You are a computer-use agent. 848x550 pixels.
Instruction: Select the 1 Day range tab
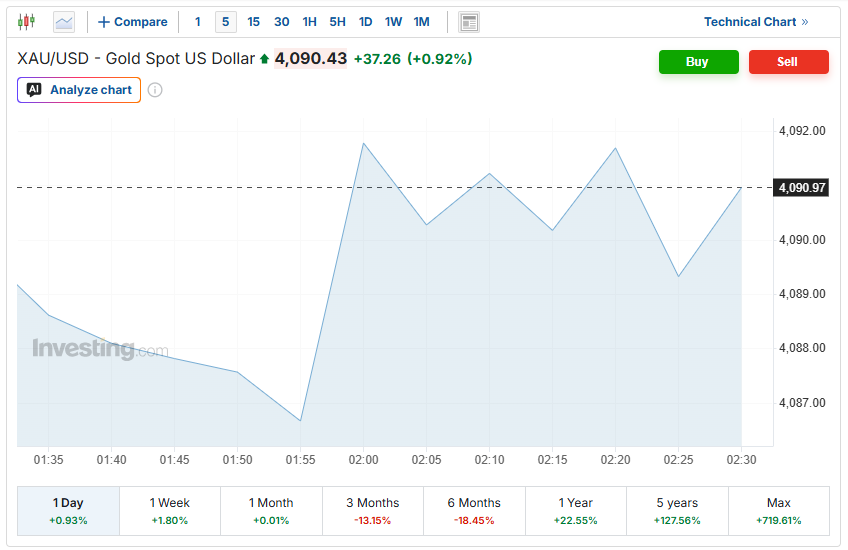tap(68, 511)
